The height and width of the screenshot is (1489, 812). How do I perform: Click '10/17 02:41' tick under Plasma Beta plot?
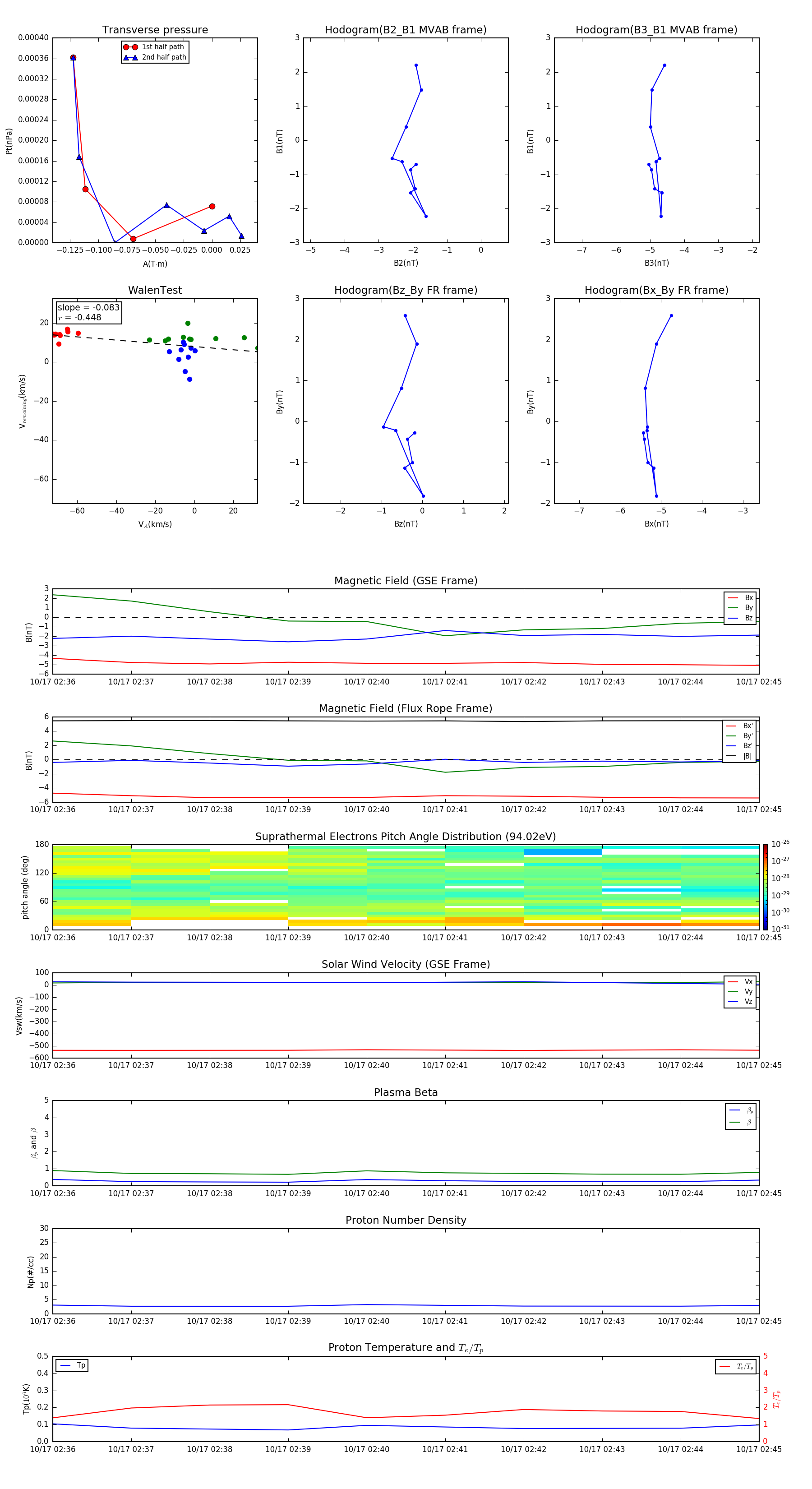[x=445, y=1193]
